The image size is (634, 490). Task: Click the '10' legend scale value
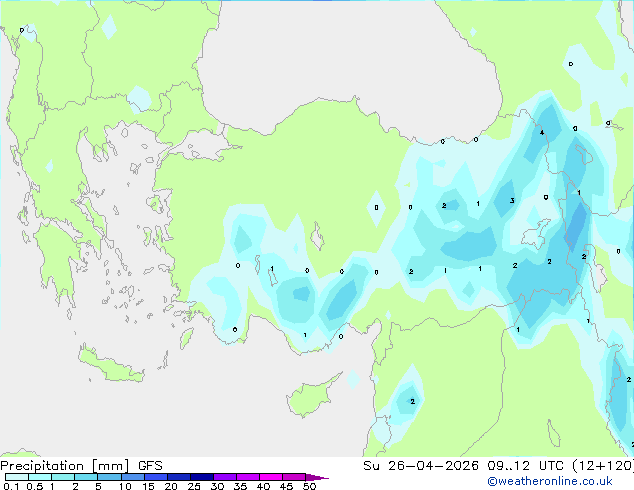(x=125, y=486)
